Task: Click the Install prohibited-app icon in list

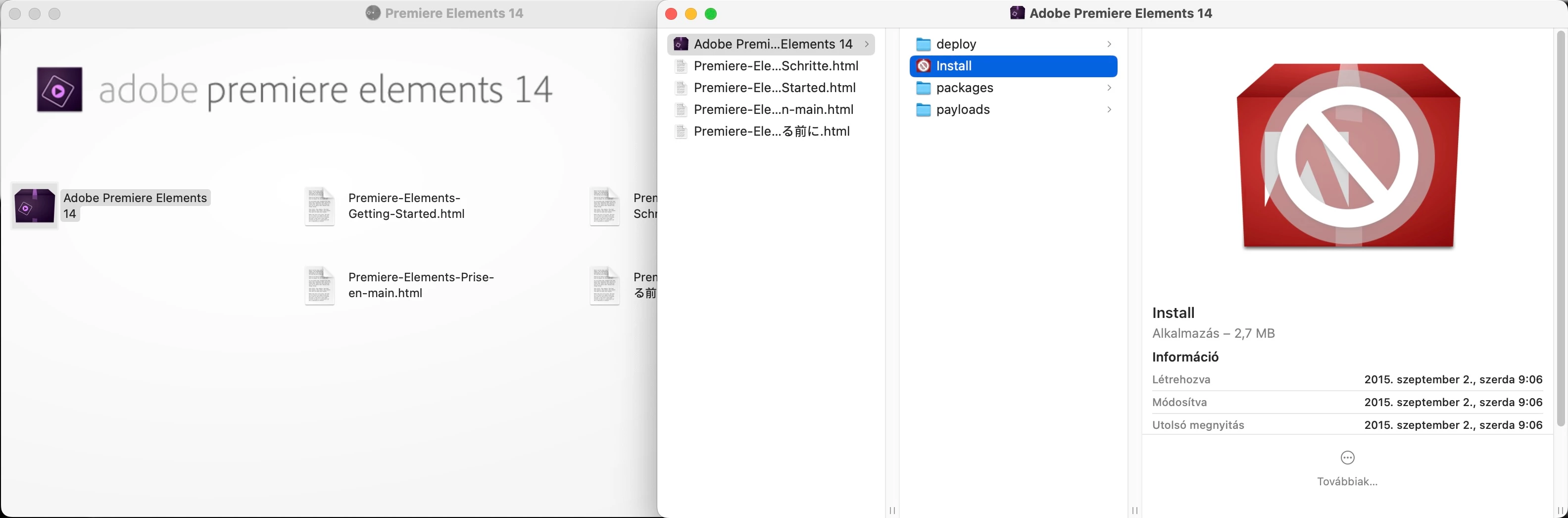Action: (924, 66)
